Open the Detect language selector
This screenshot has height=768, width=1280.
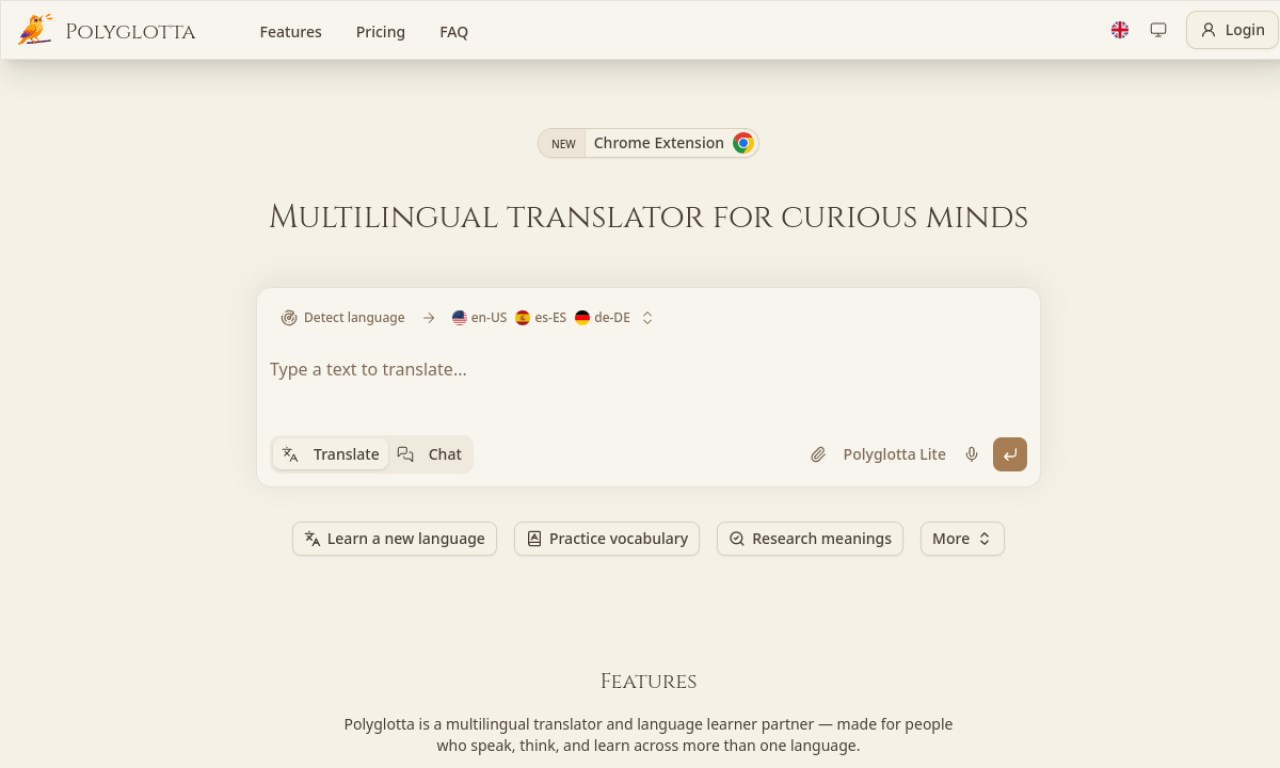click(343, 317)
